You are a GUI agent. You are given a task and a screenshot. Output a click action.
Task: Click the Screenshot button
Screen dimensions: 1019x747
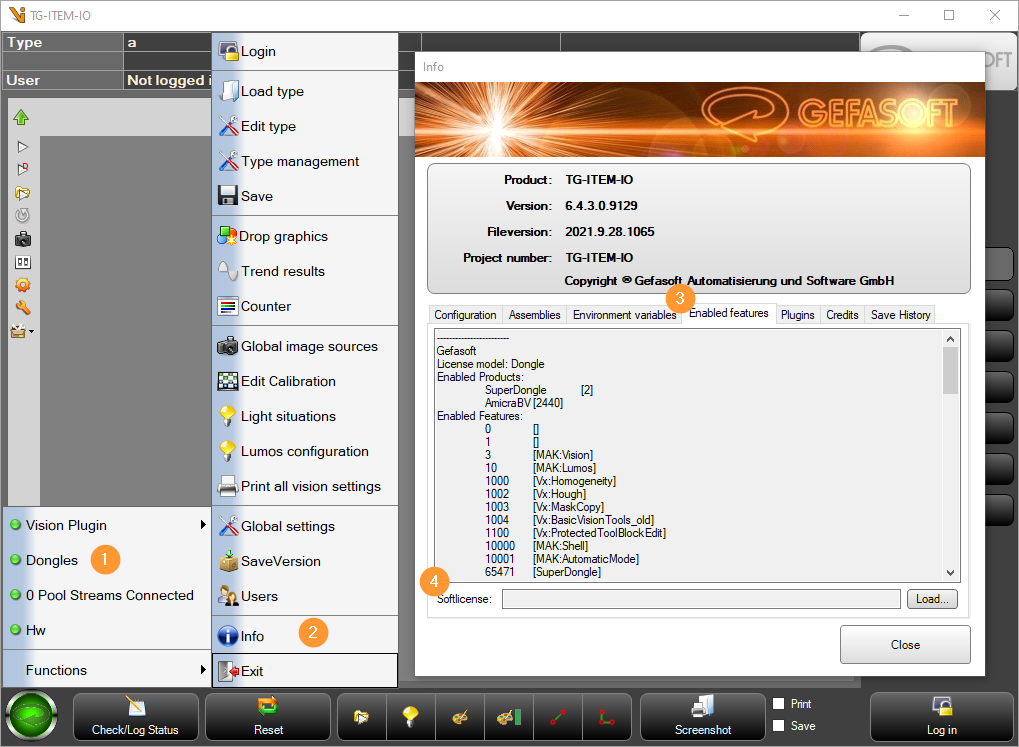tap(703, 716)
